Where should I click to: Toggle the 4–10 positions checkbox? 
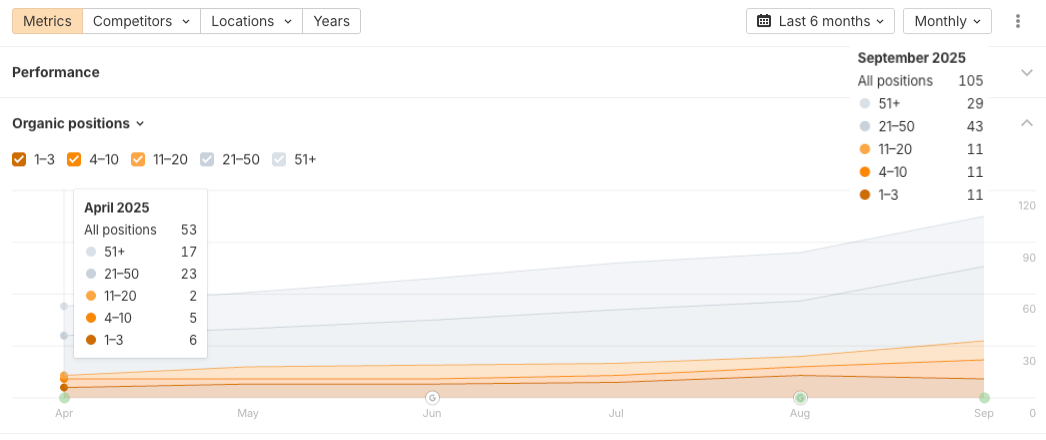click(x=74, y=159)
